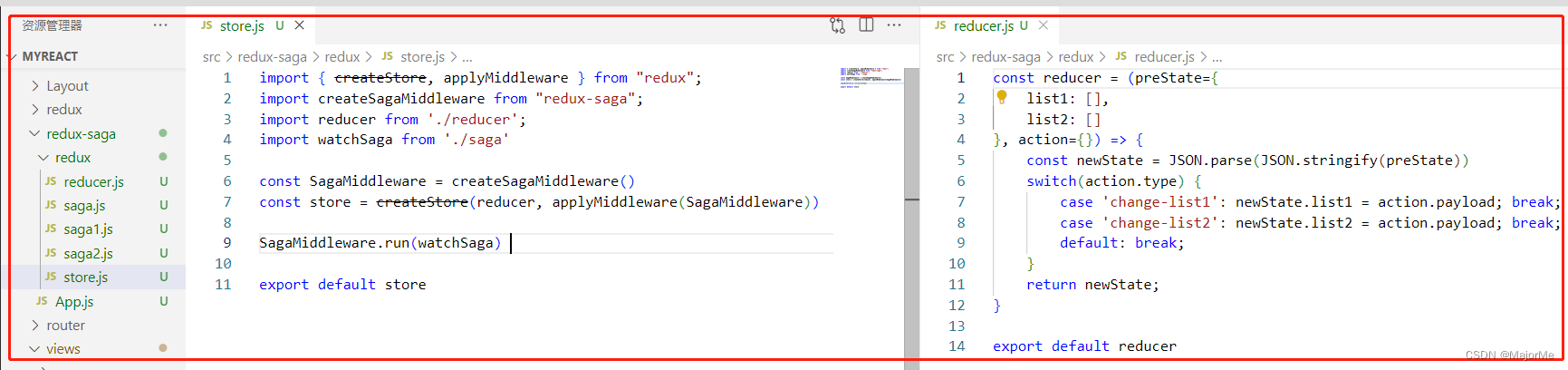Select store.js in the file tree
Image resolution: width=1568 pixels, height=370 pixels.
tap(85, 277)
